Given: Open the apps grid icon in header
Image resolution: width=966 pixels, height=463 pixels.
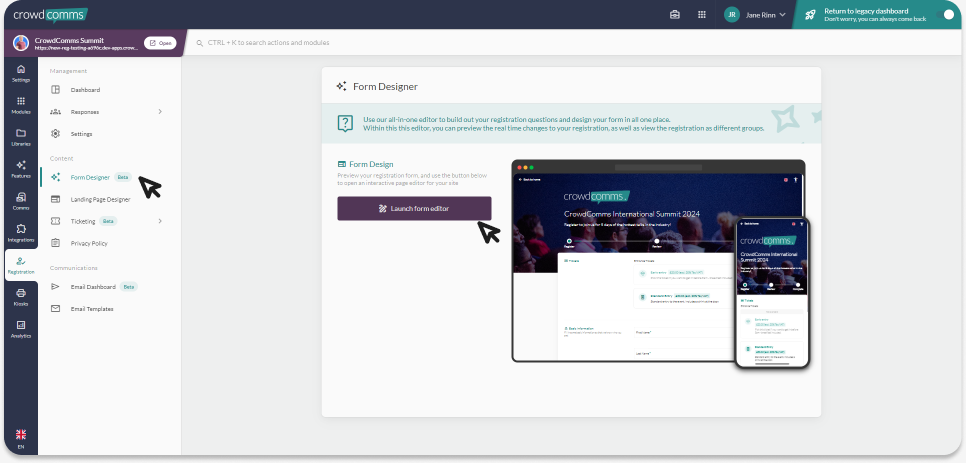Looking at the screenshot, I should point(702,15).
